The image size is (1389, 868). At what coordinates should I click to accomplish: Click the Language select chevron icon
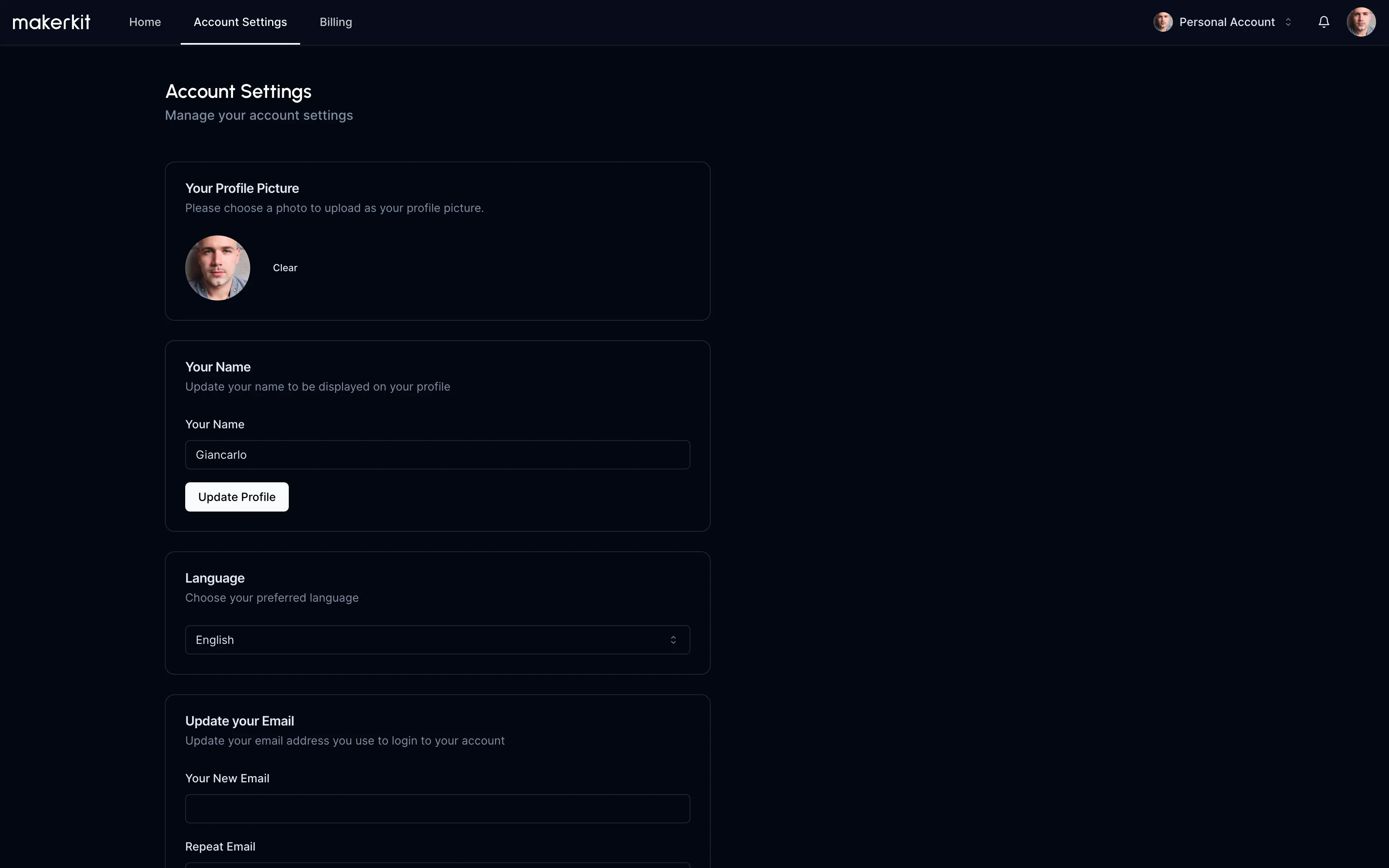point(673,640)
